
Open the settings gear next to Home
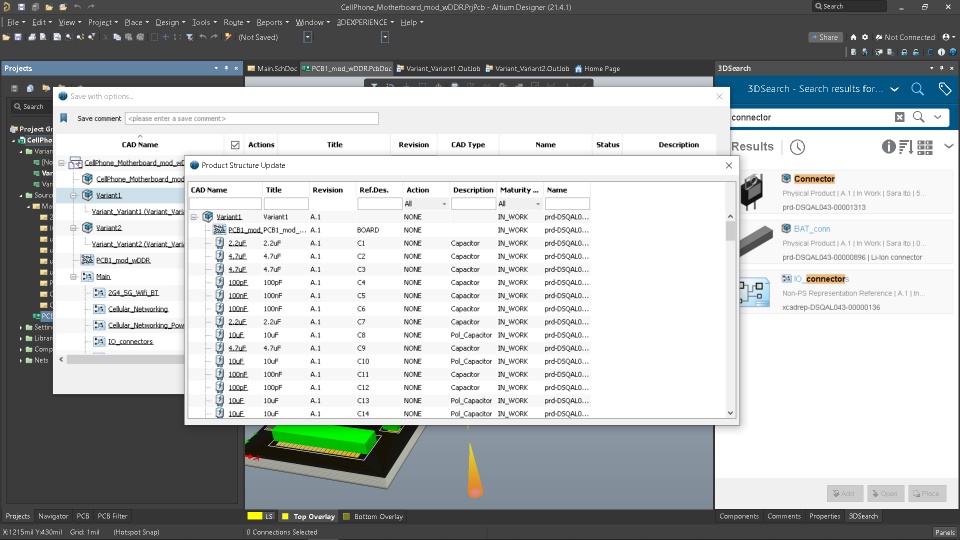[865, 37]
